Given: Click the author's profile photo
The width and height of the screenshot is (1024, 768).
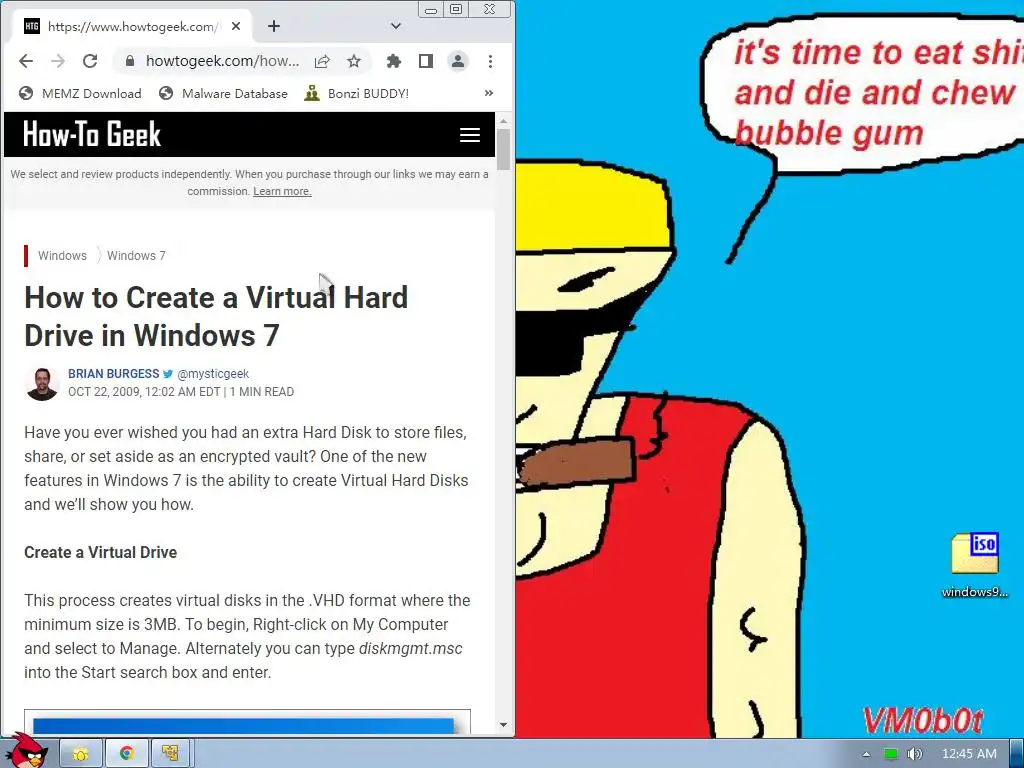Looking at the screenshot, I should (x=42, y=383).
